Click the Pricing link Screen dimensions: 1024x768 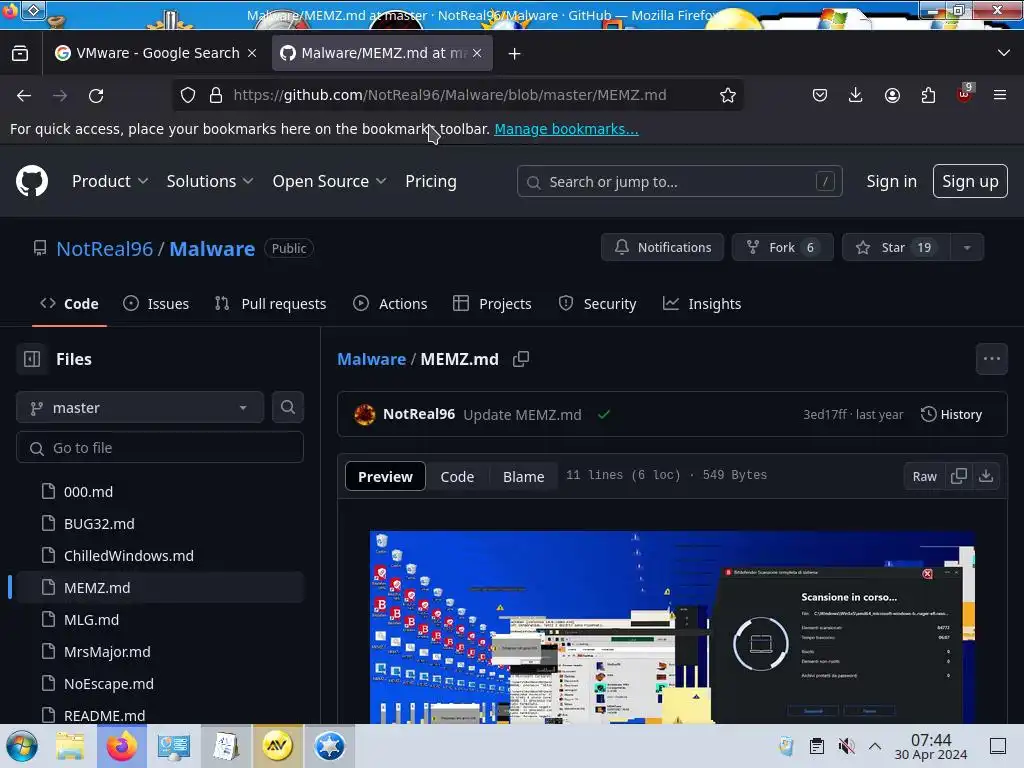(430, 181)
